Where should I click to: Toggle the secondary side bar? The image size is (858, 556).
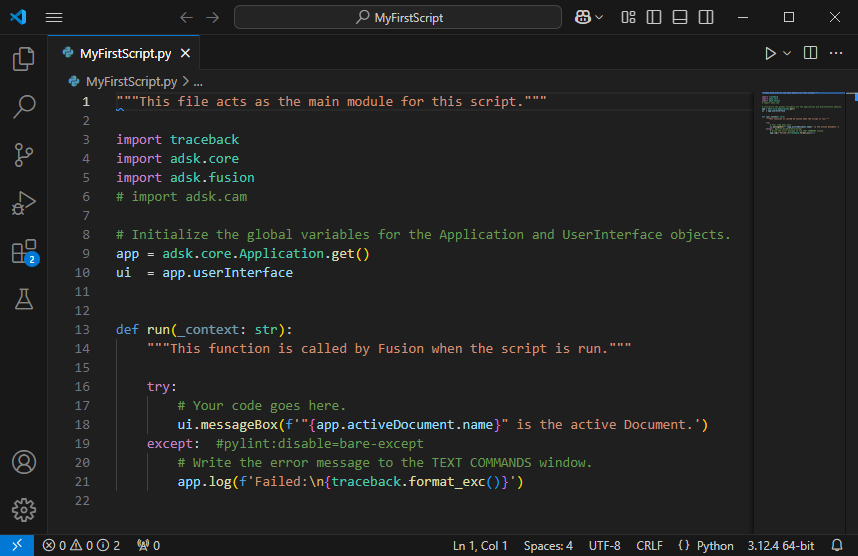click(706, 18)
